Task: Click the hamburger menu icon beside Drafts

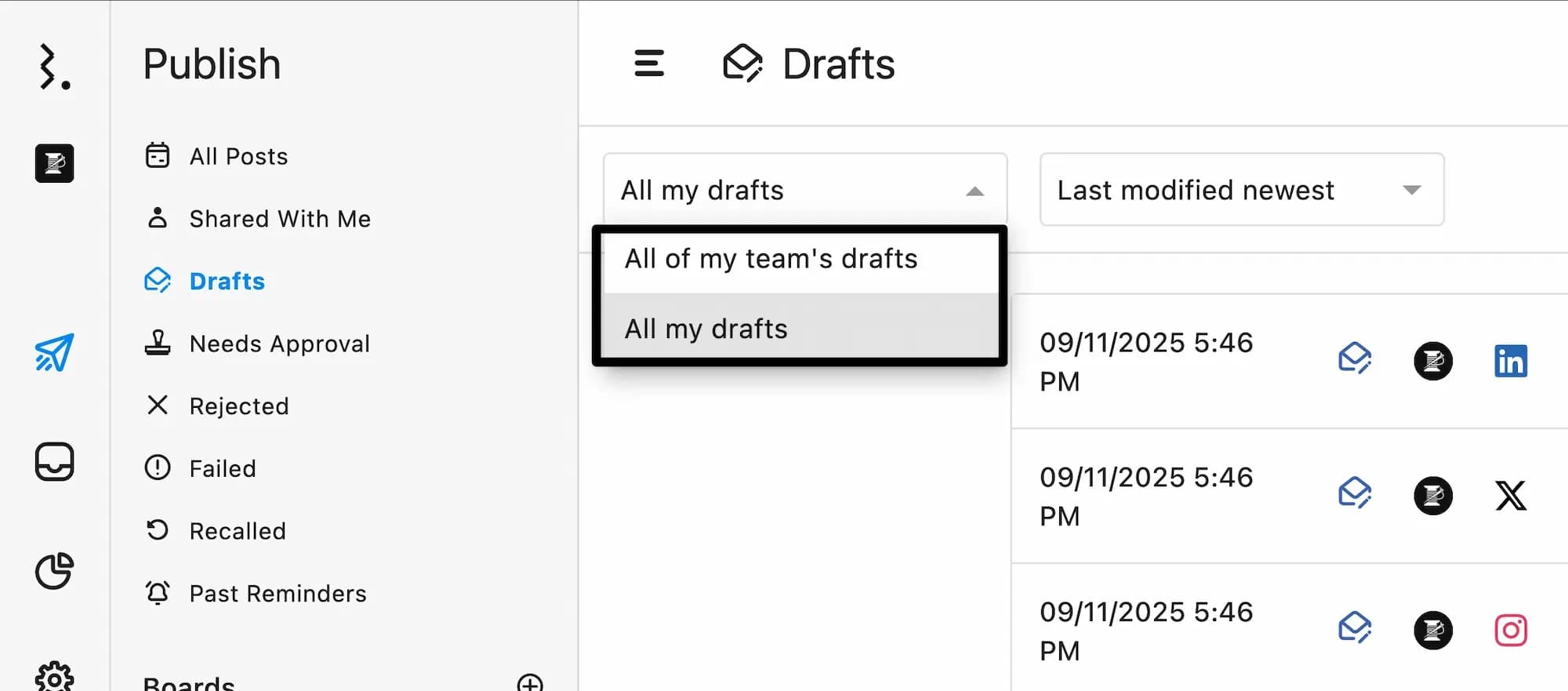Action: 649,64
